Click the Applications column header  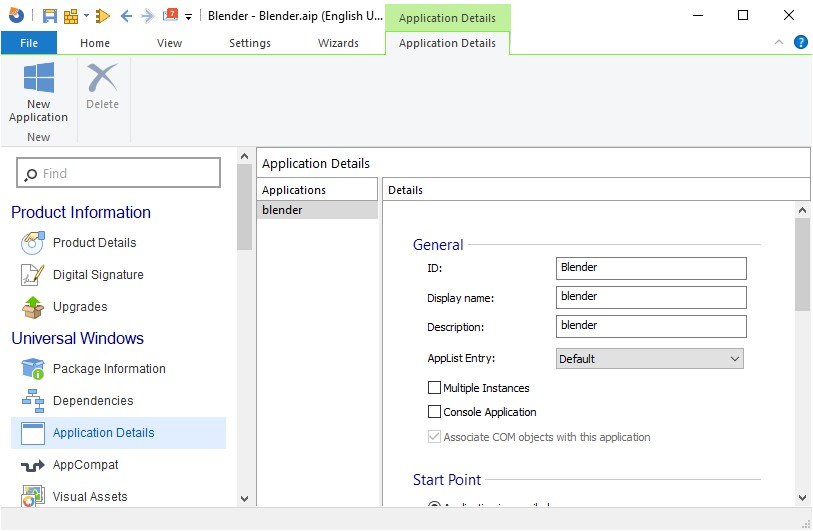click(x=317, y=190)
